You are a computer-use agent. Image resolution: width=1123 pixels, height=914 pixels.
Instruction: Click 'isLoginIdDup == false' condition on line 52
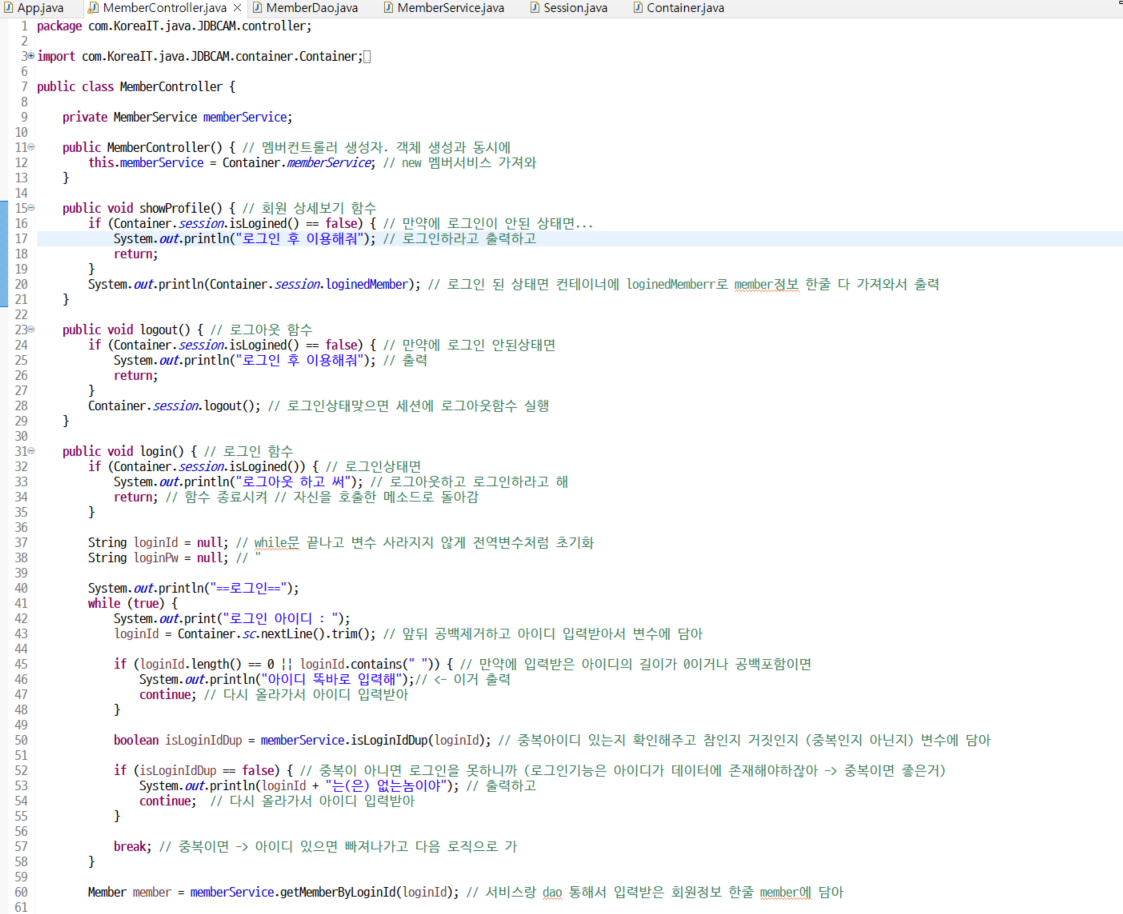206,771
